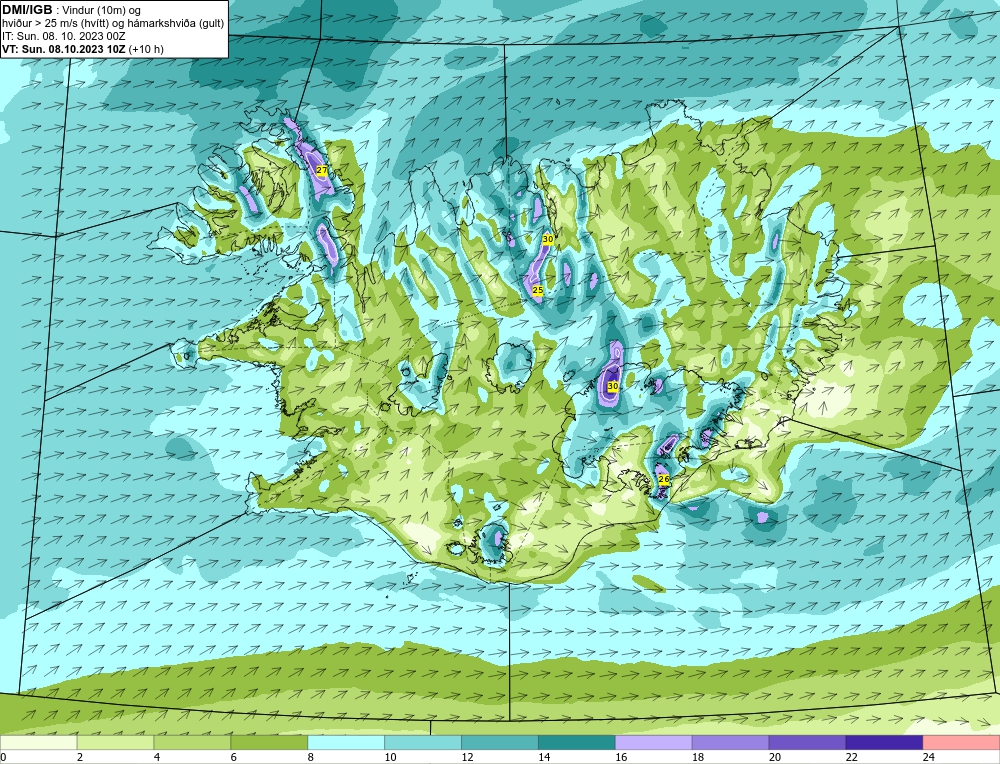The width and height of the screenshot is (1000, 764).
Task: Pick the 8–10 m/s light cyan legend swatch
Action: 346,742
